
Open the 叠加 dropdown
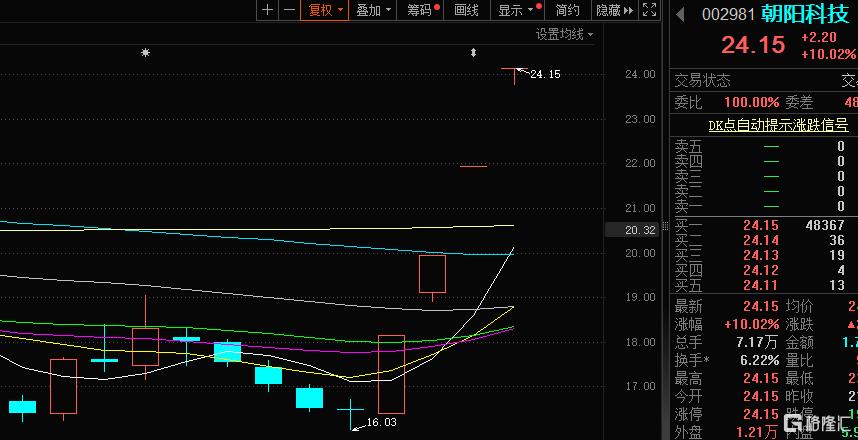point(373,10)
